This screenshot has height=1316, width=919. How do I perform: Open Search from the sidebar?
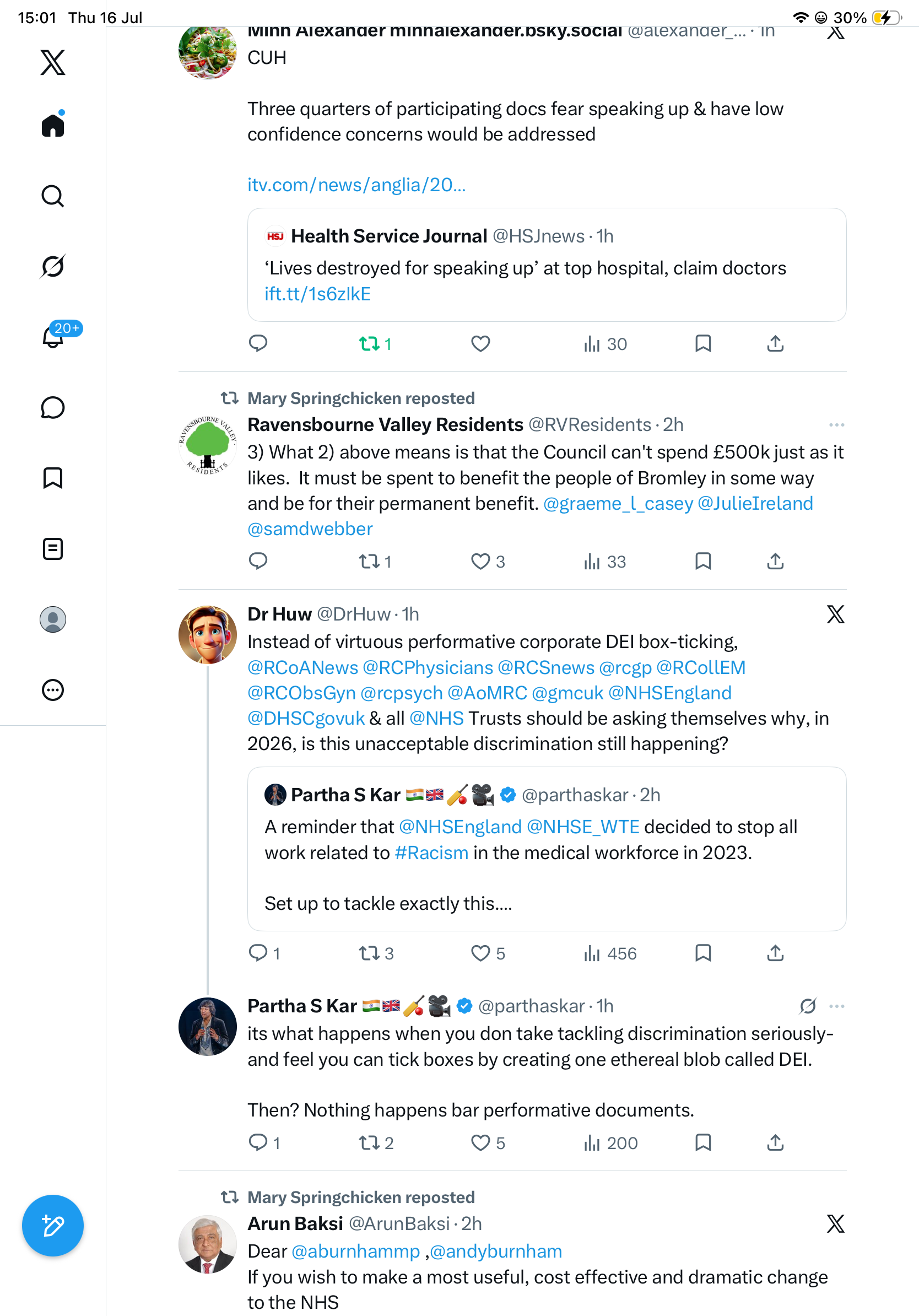coord(53,196)
